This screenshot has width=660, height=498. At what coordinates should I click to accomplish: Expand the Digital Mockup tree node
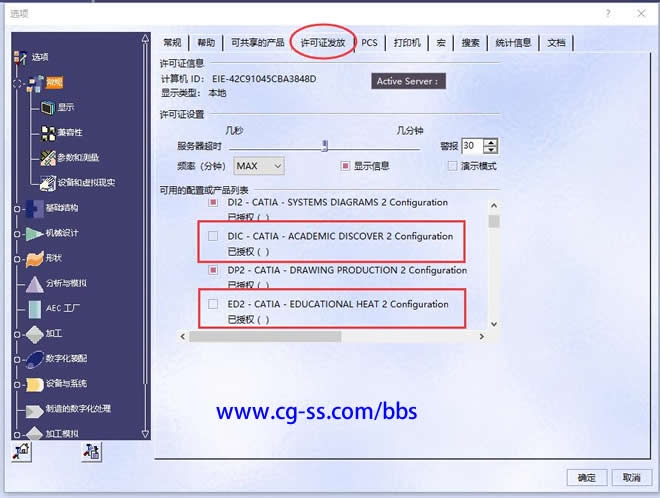(x=17, y=360)
